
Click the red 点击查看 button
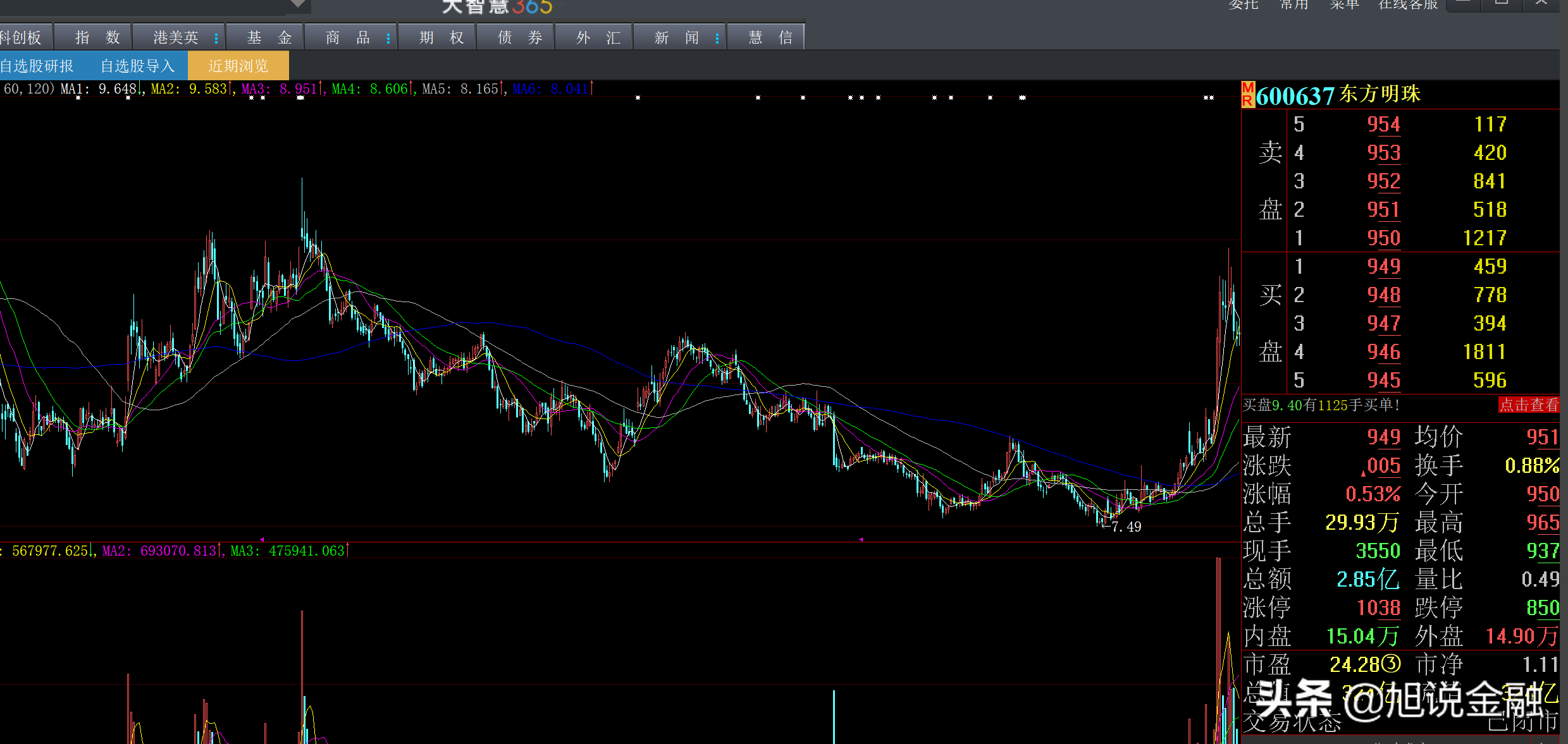[x=1529, y=405]
